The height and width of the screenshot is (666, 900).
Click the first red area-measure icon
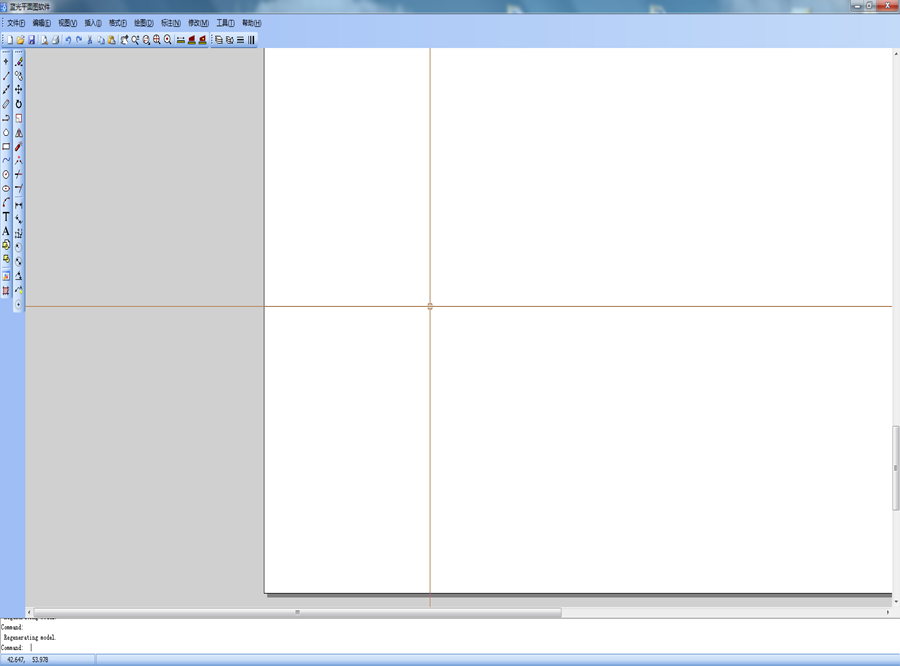192,40
